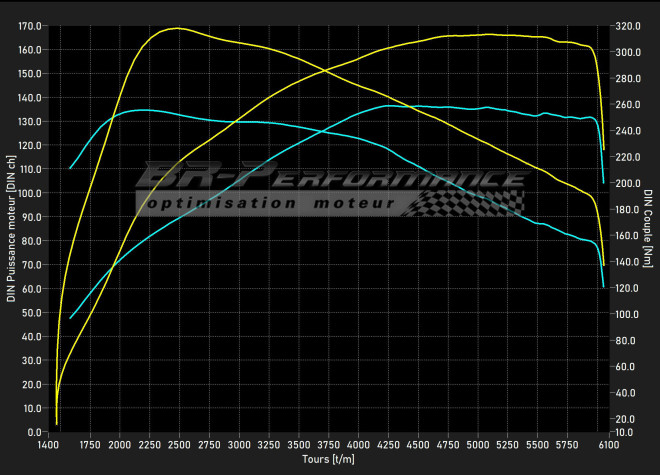Click the 10.0 label on the torque axis
This screenshot has height=475, width=660.
(625, 432)
